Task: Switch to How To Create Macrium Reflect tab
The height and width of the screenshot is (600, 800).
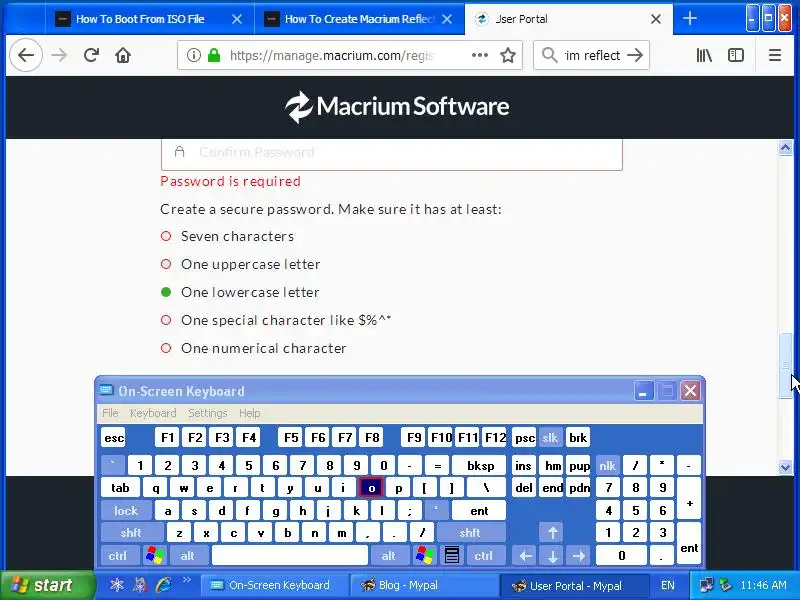Action: tap(359, 19)
